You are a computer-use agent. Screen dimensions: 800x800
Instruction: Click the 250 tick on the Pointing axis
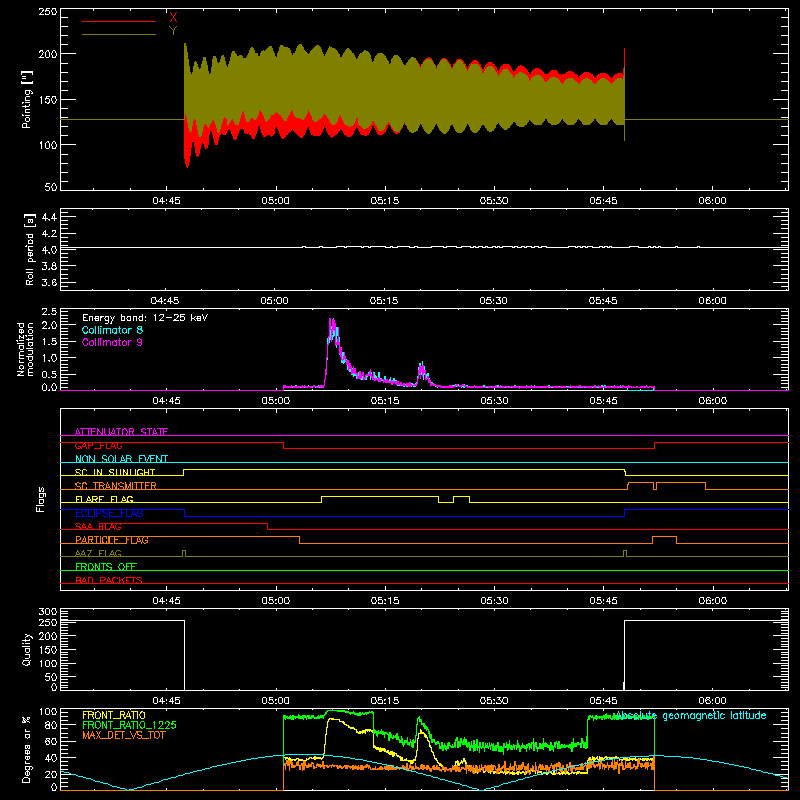(48, 12)
